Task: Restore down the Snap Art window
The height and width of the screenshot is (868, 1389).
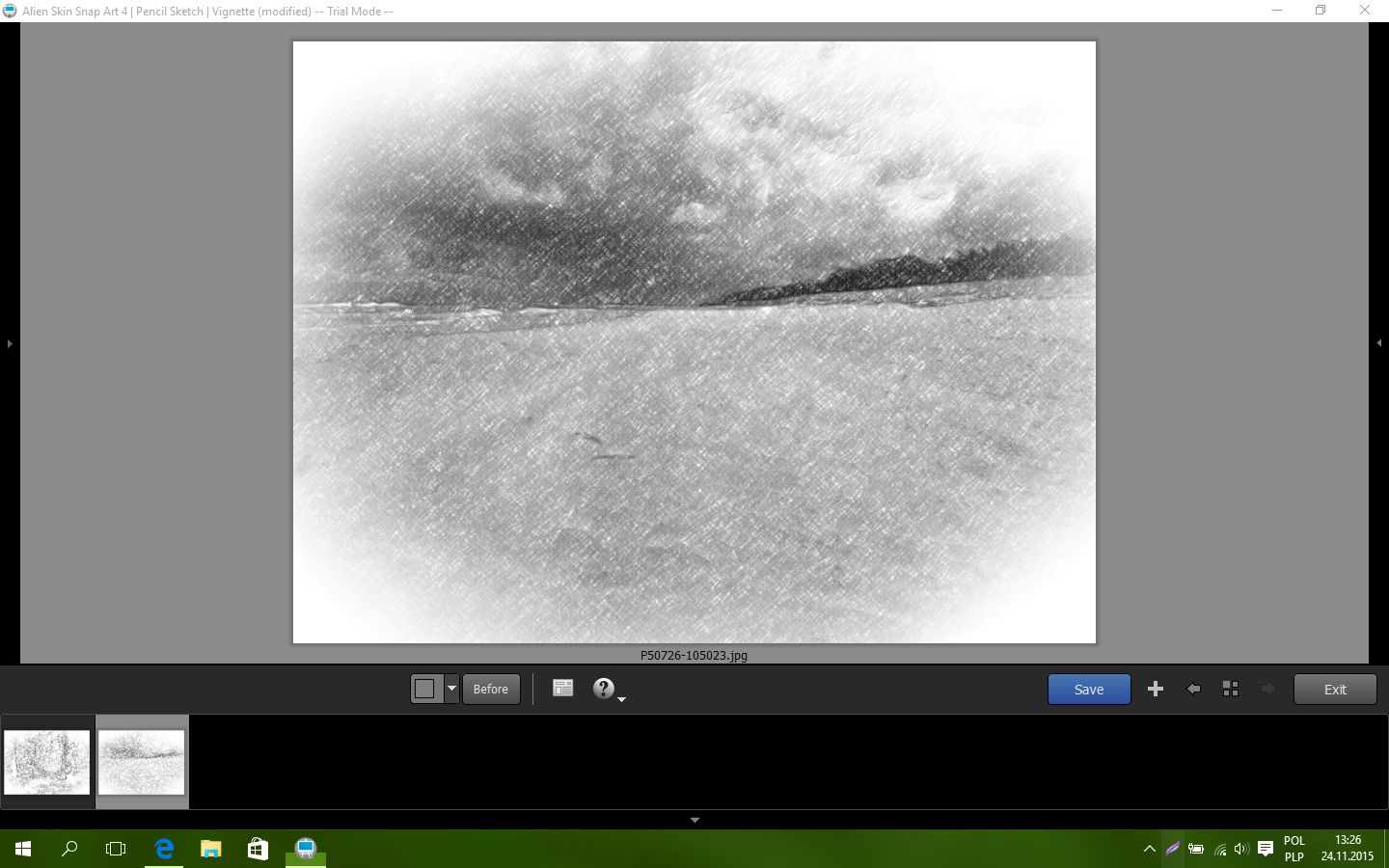Action: point(1321,11)
